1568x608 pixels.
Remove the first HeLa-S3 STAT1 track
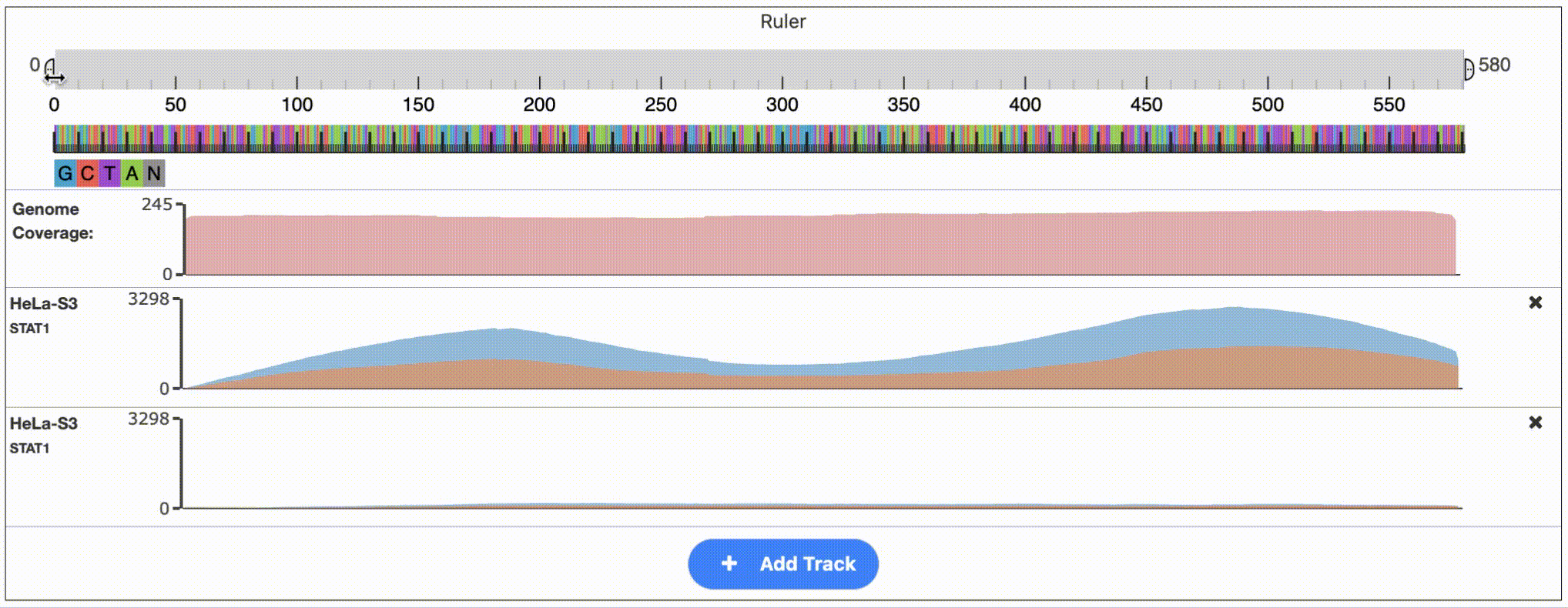(1535, 302)
